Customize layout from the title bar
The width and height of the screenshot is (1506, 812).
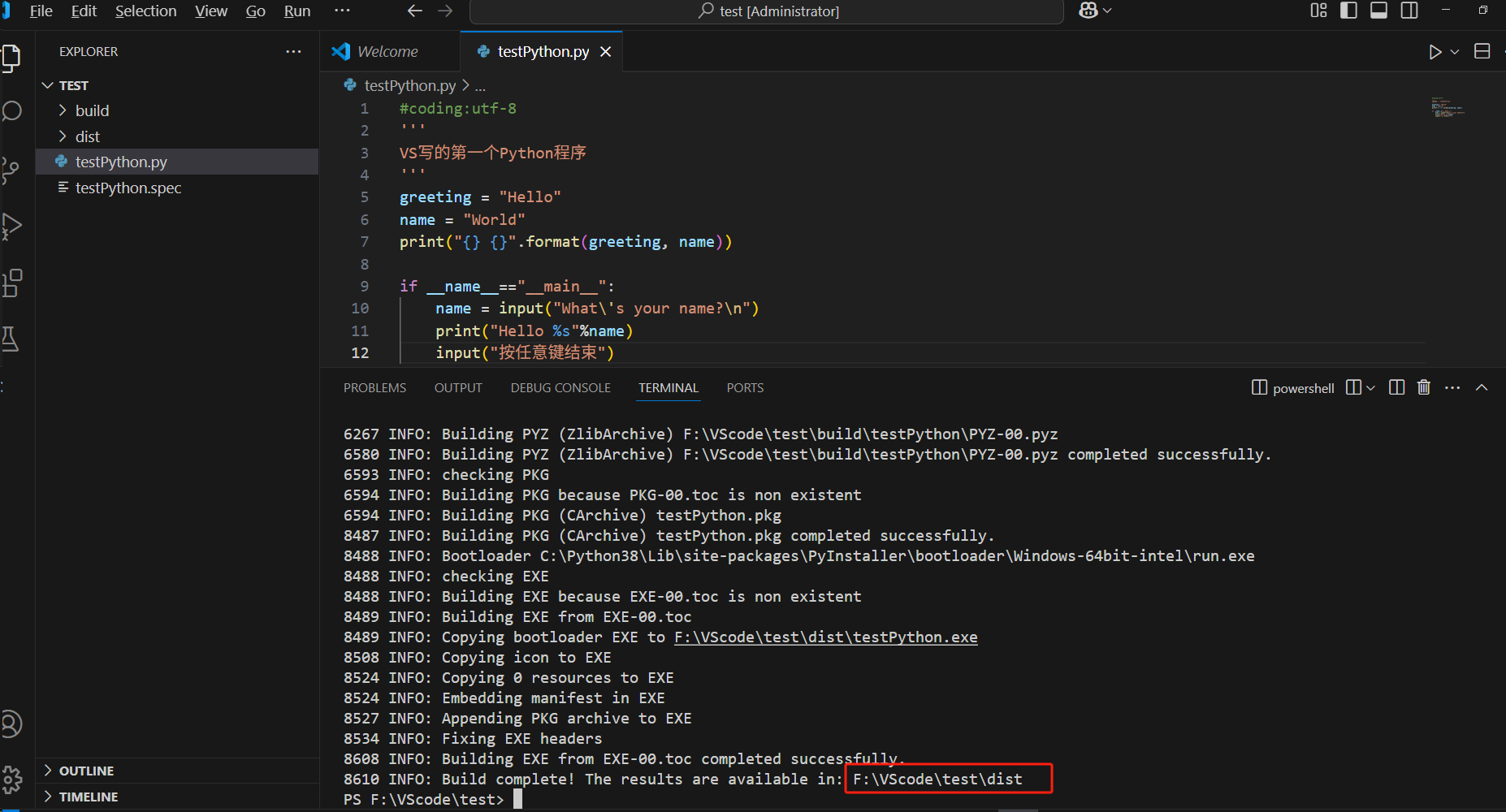tap(1319, 11)
